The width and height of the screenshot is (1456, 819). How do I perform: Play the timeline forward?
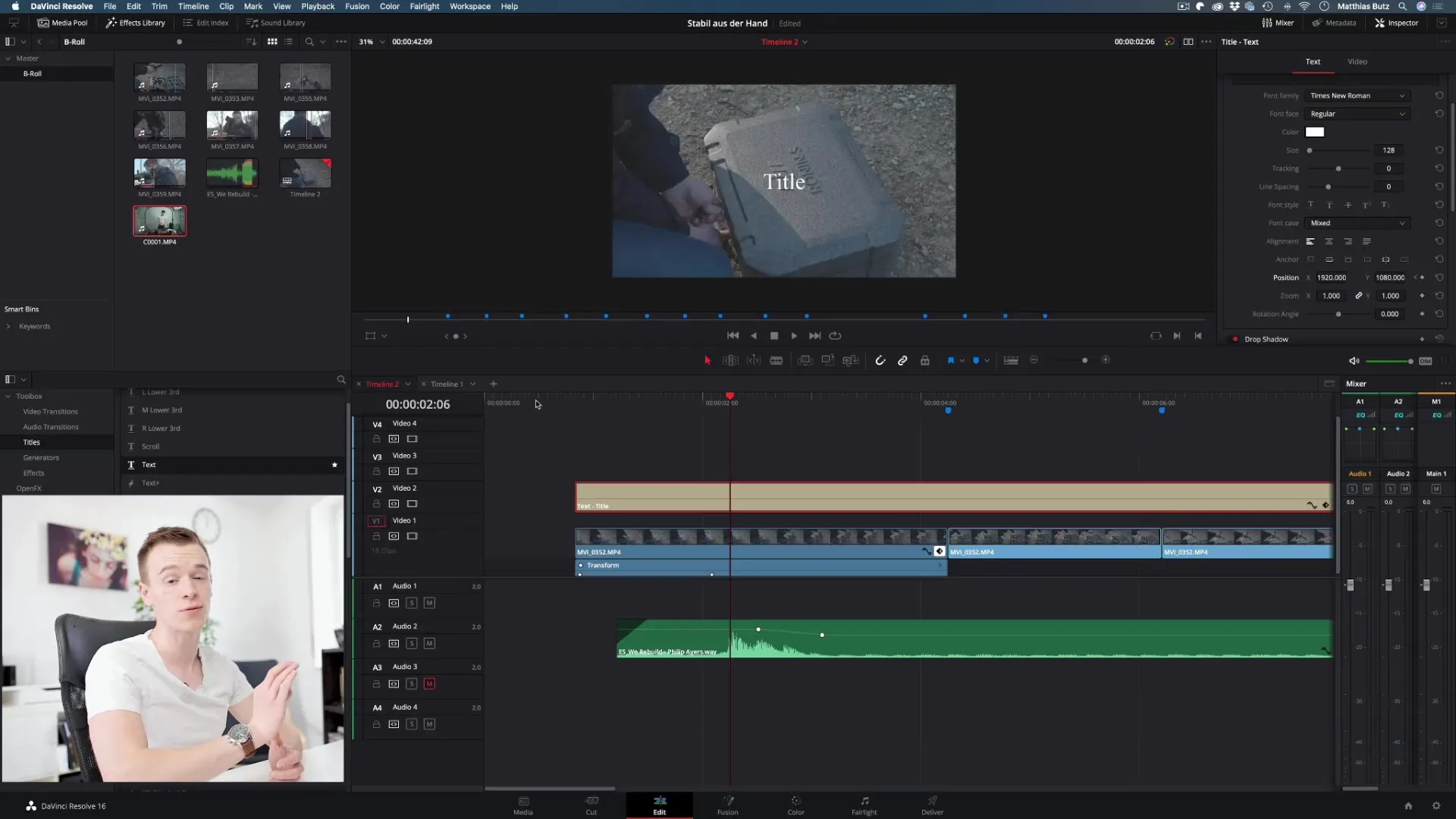[794, 336]
